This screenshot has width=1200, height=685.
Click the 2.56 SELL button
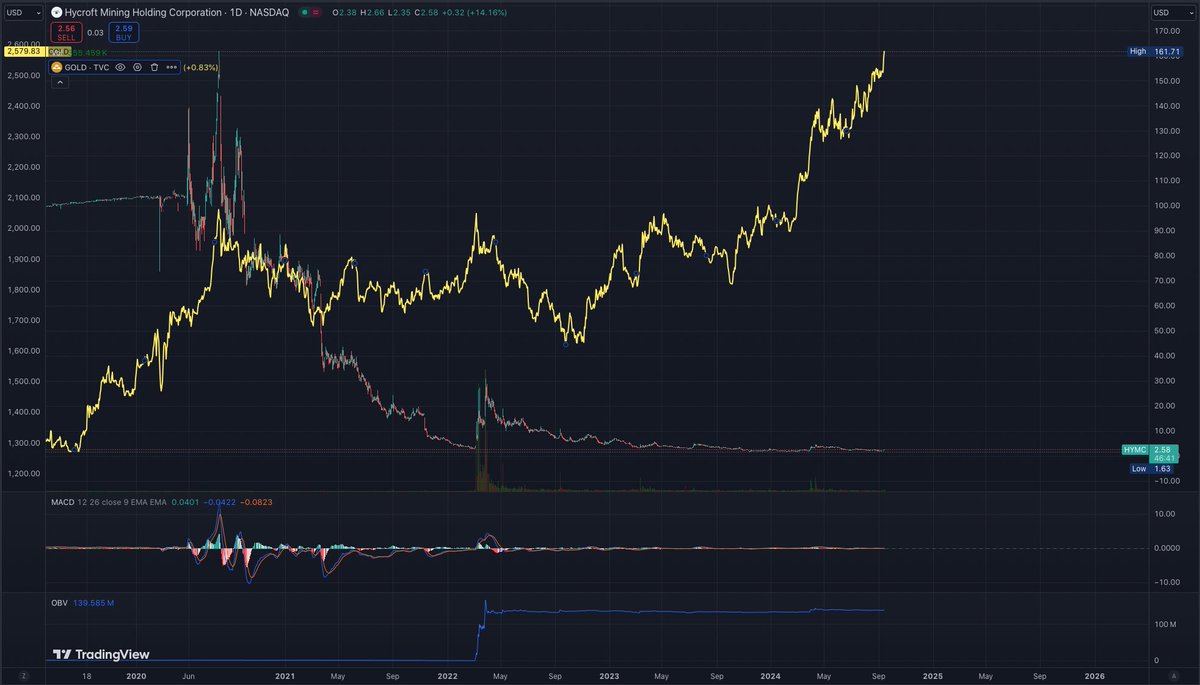[66, 33]
